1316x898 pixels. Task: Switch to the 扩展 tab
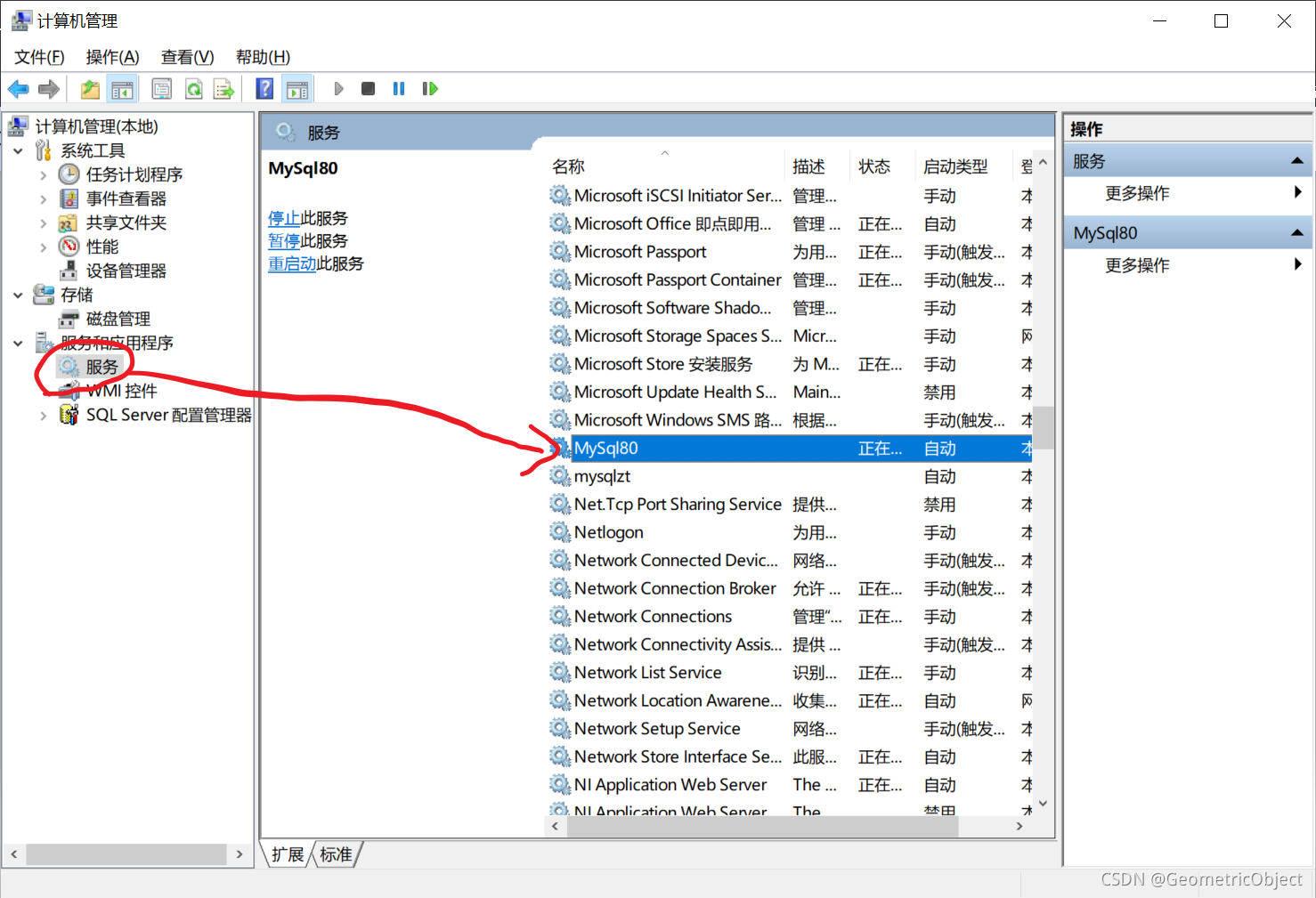click(x=288, y=854)
